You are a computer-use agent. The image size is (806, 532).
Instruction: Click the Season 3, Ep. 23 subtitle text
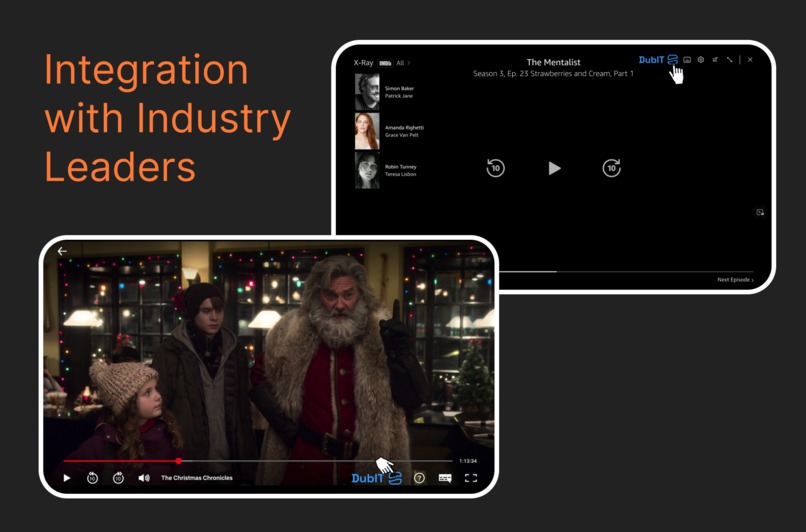pos(553,74)
